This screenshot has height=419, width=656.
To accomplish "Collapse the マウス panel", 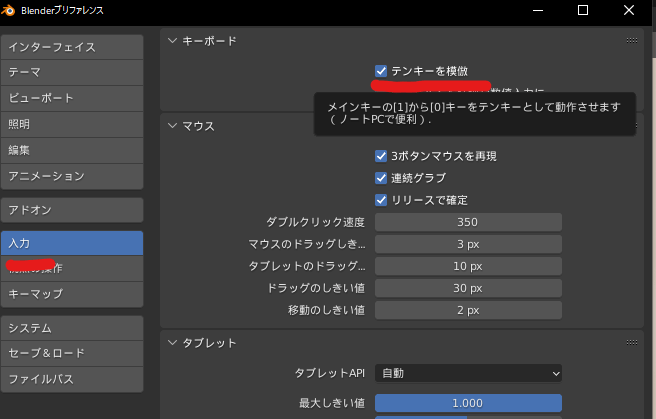I will (x=172, y=126).
